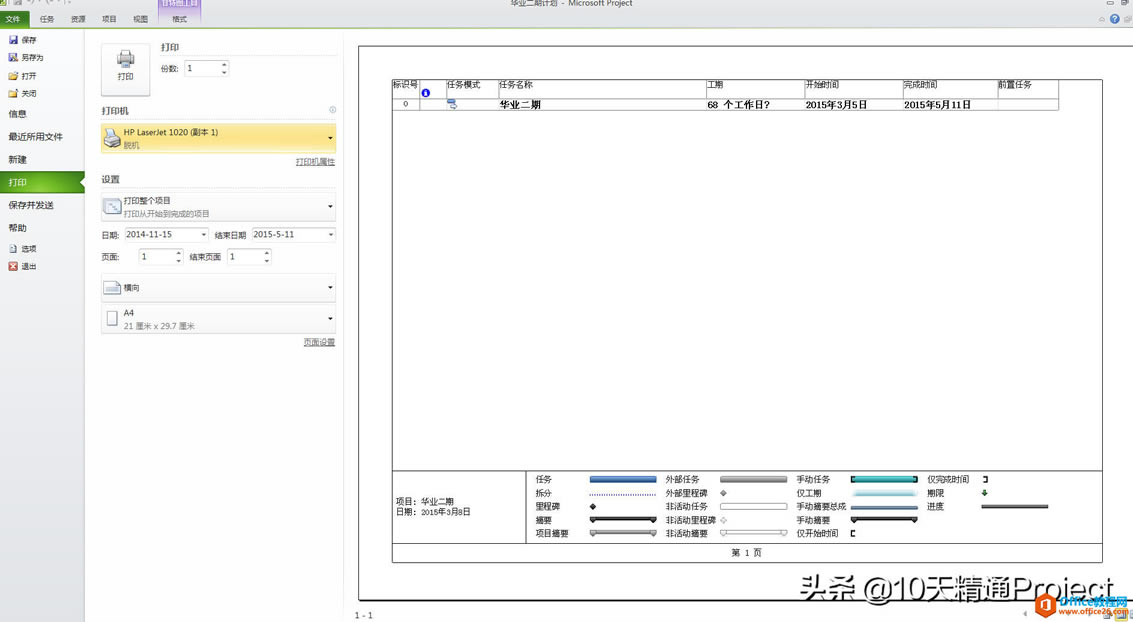Open the 打印整个项目 print range dropdown
The image size is (1133, 622).
tap(329, 206)
